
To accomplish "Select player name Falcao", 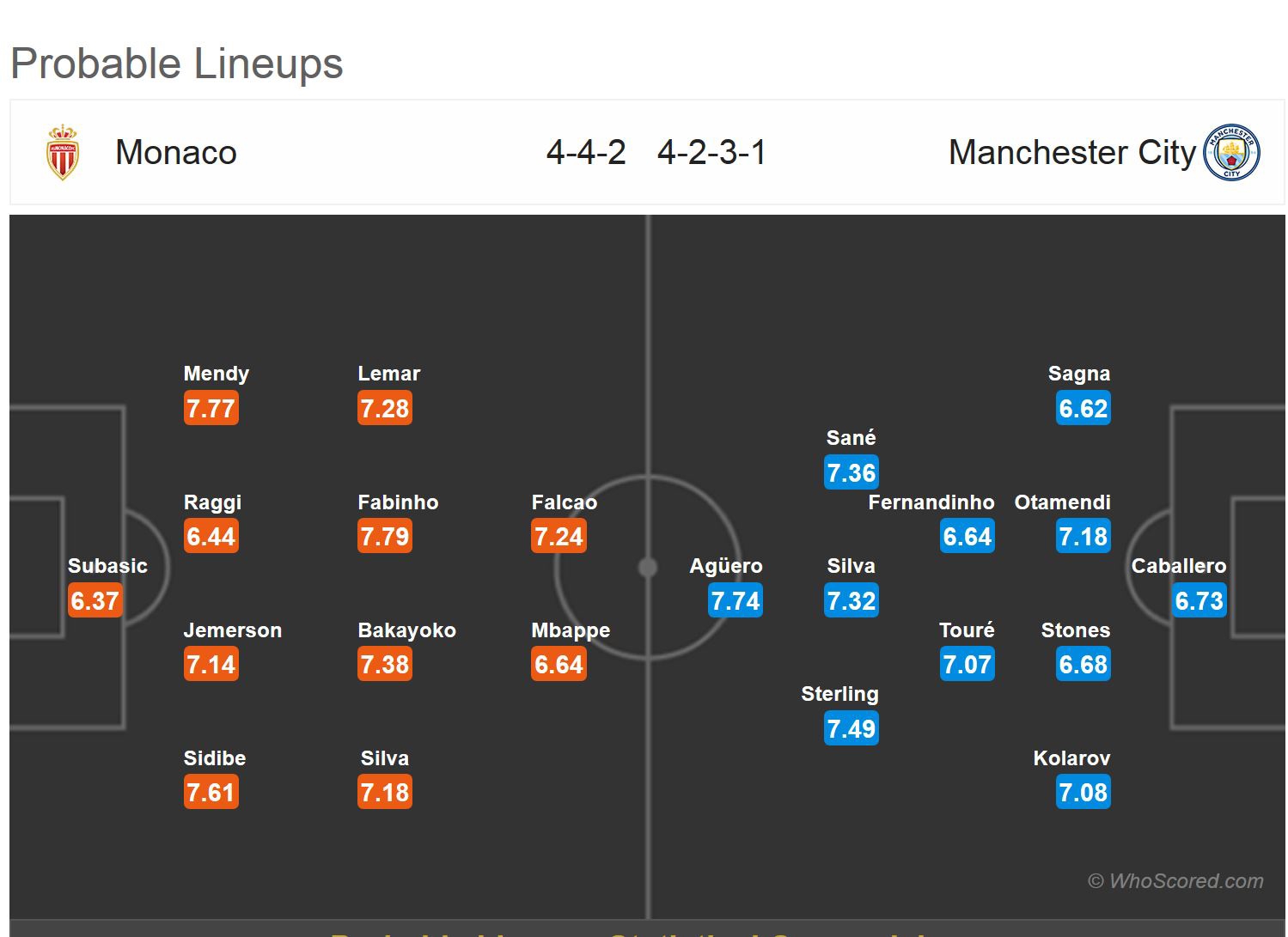I will click(x=564, y=502).
